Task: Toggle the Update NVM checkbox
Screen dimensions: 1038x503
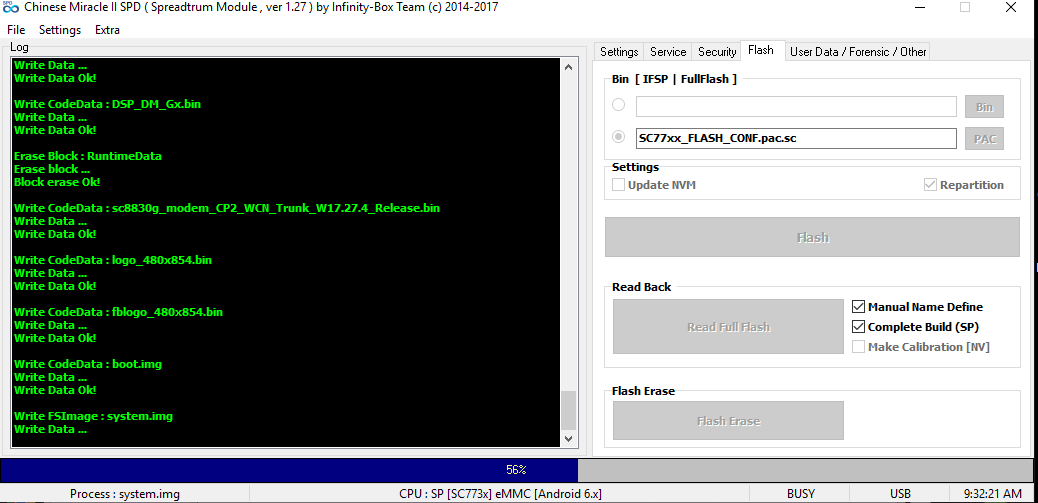Action: [x=618, y=185]
